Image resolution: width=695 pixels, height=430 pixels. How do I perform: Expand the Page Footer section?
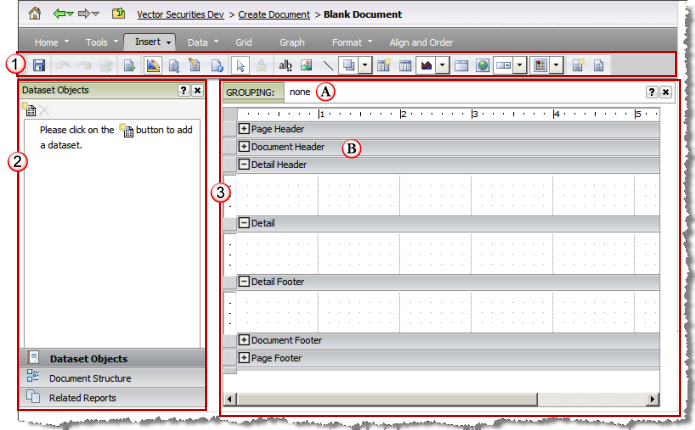(x=244, y=357)
